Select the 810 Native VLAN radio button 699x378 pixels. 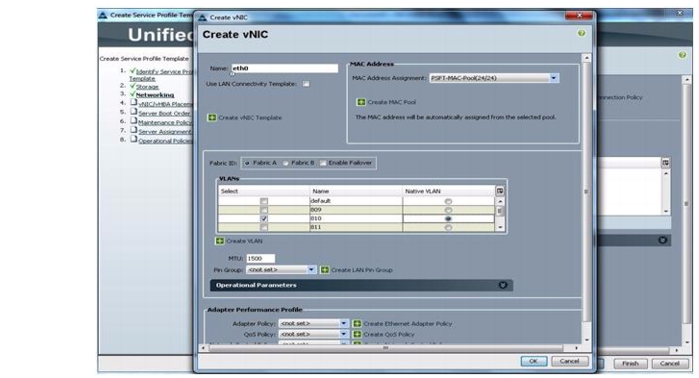pos(448,219)
